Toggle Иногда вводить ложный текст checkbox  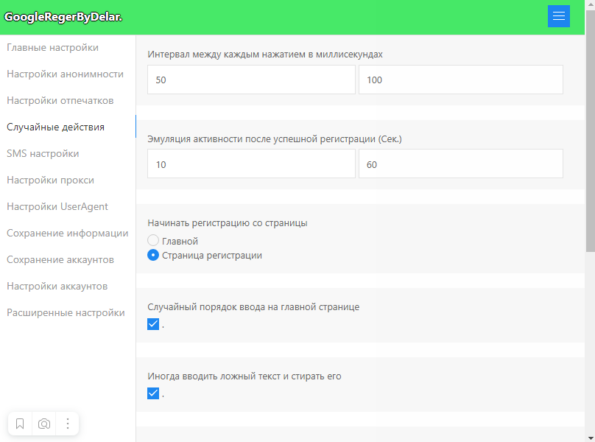click(153, 393)
